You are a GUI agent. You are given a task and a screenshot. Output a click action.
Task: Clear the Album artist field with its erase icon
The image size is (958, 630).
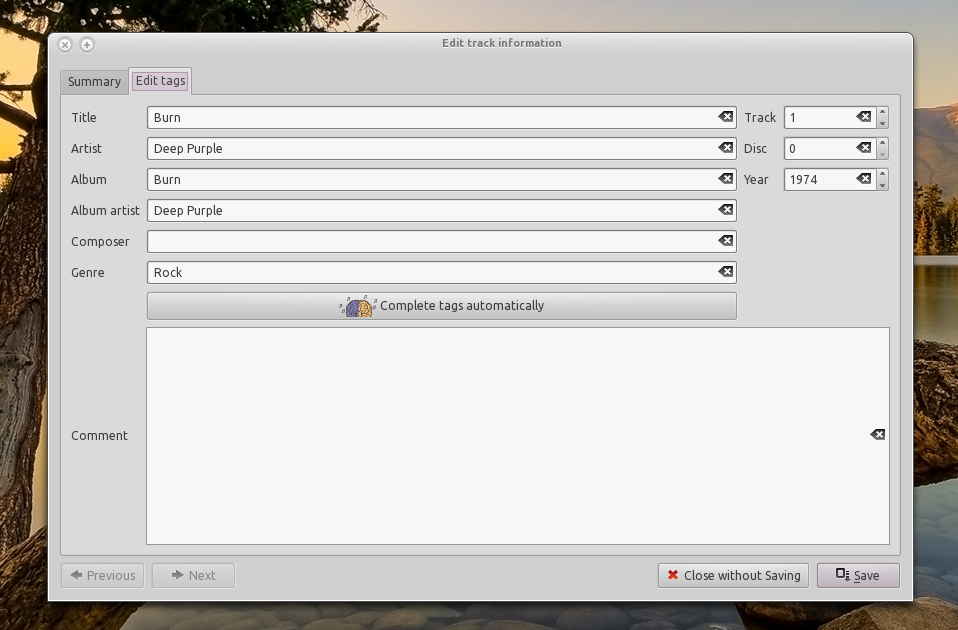(725, 210)
